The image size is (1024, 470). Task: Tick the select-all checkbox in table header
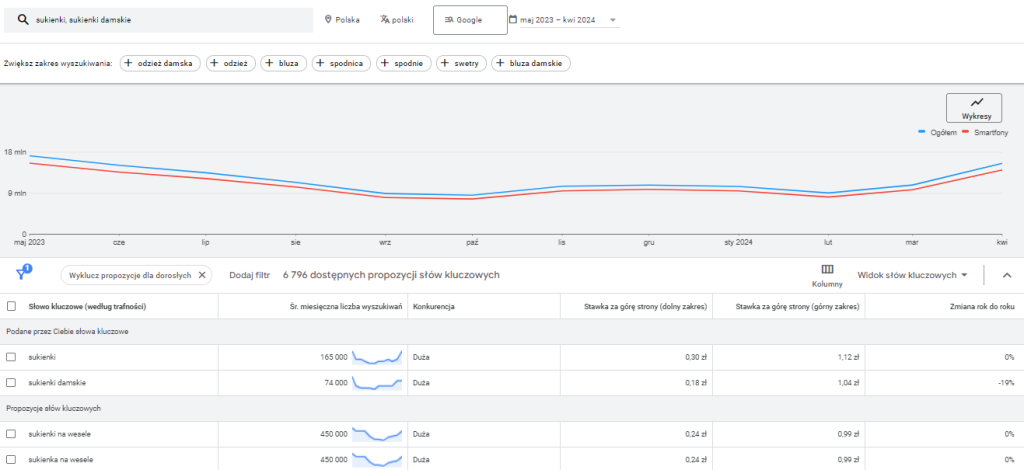tap(11, 306)
